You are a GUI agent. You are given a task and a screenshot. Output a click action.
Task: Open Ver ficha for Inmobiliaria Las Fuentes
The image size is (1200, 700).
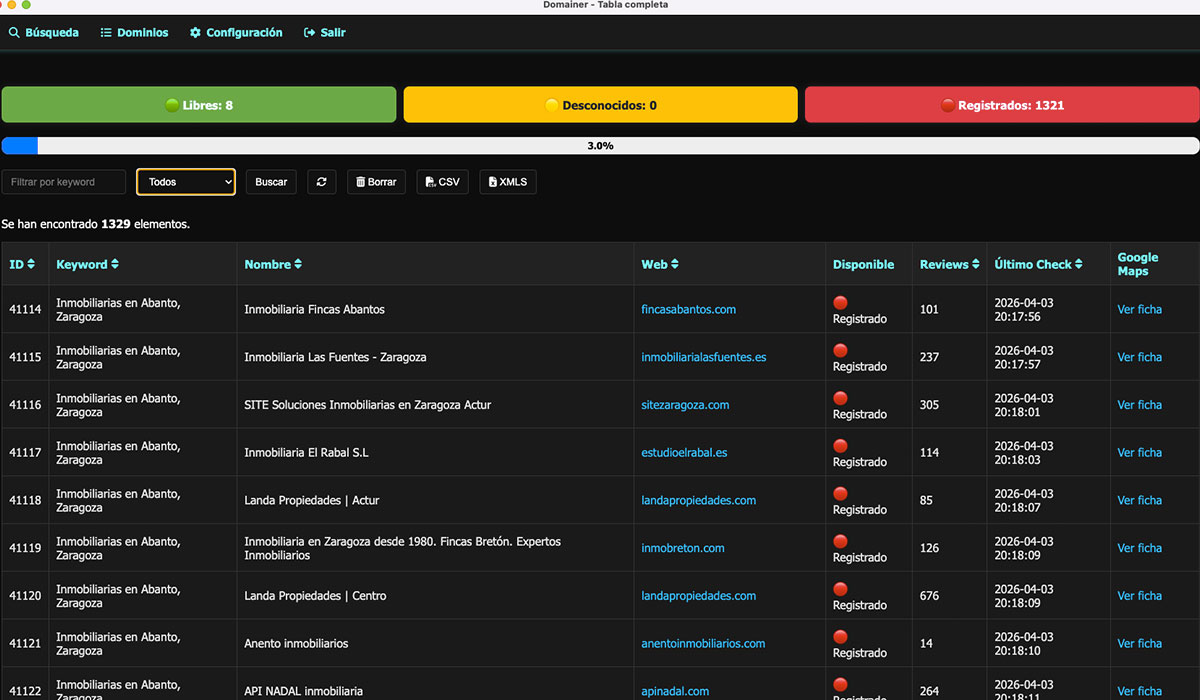point(1139,357)
